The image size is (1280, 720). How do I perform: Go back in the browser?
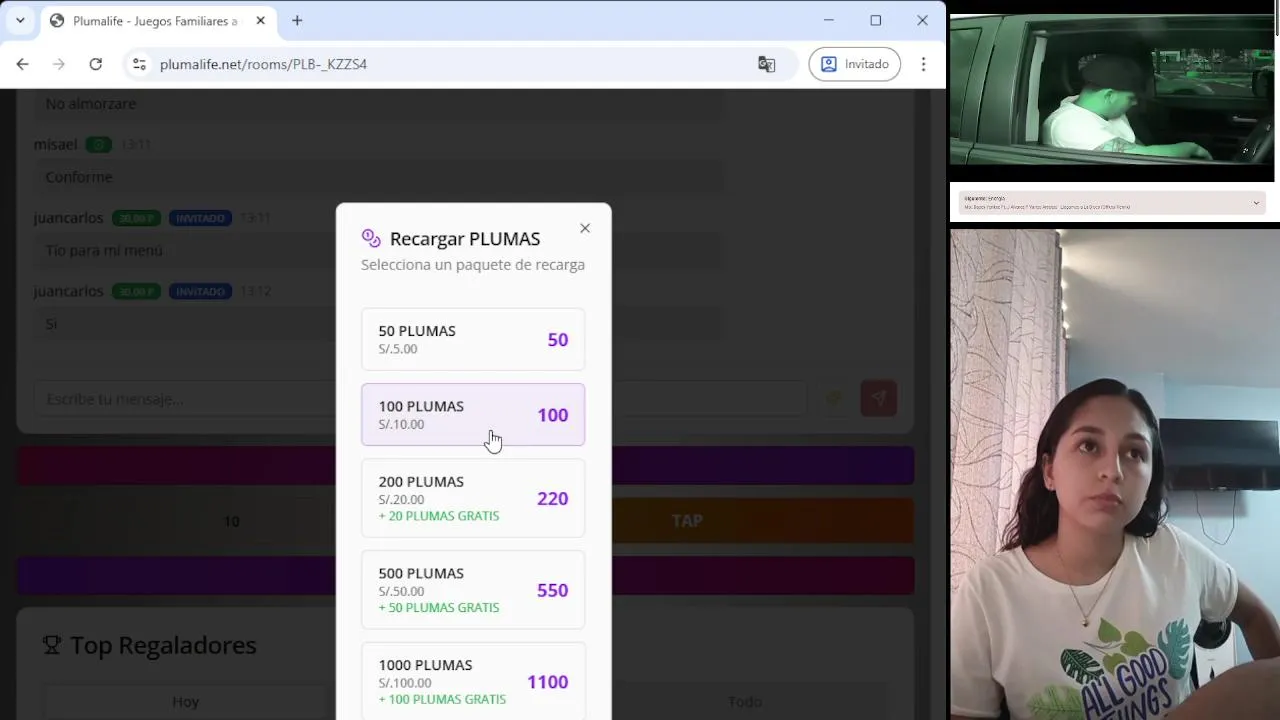coord(22,64)
